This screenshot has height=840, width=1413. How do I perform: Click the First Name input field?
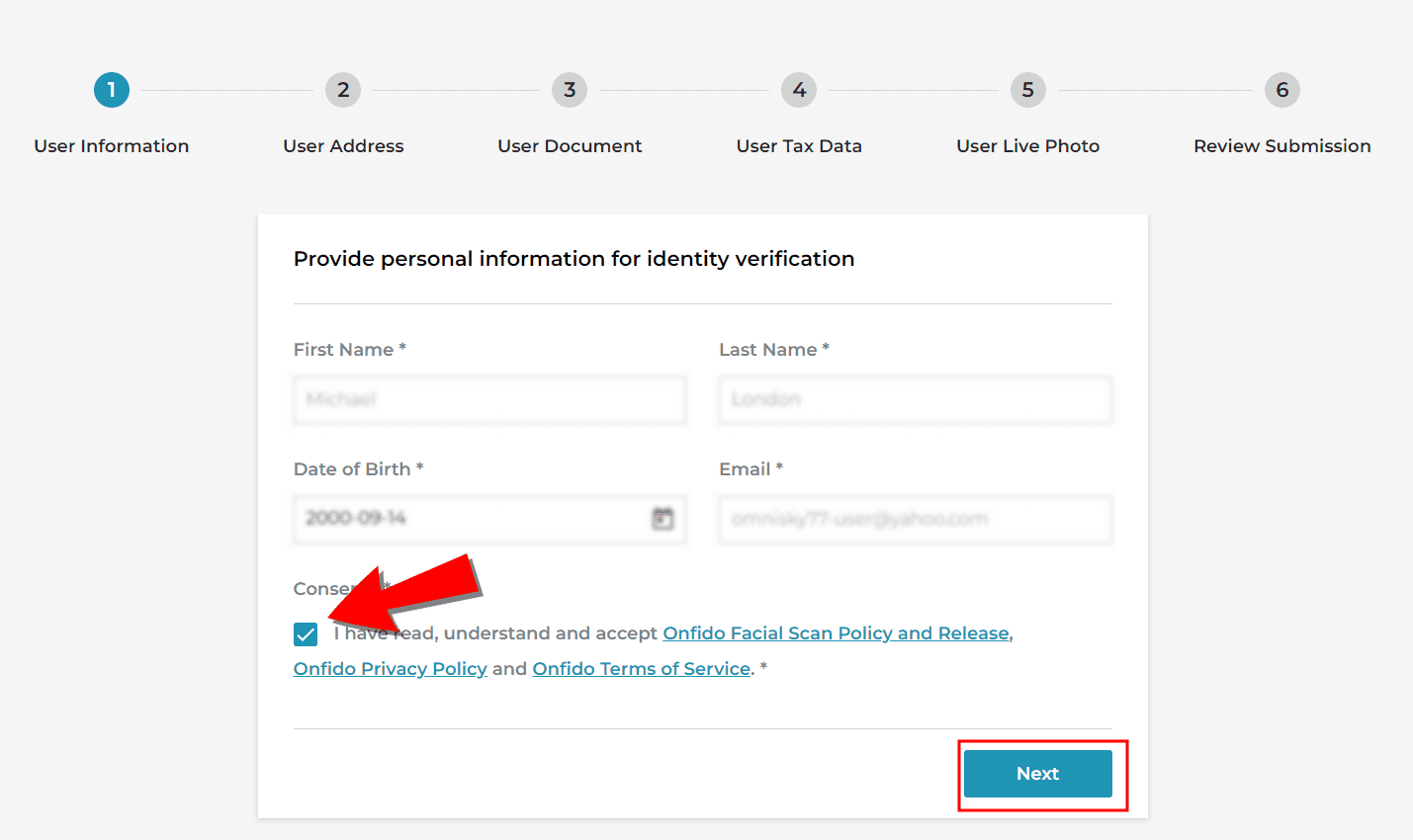pyautogui.click(x=489, y=399)
